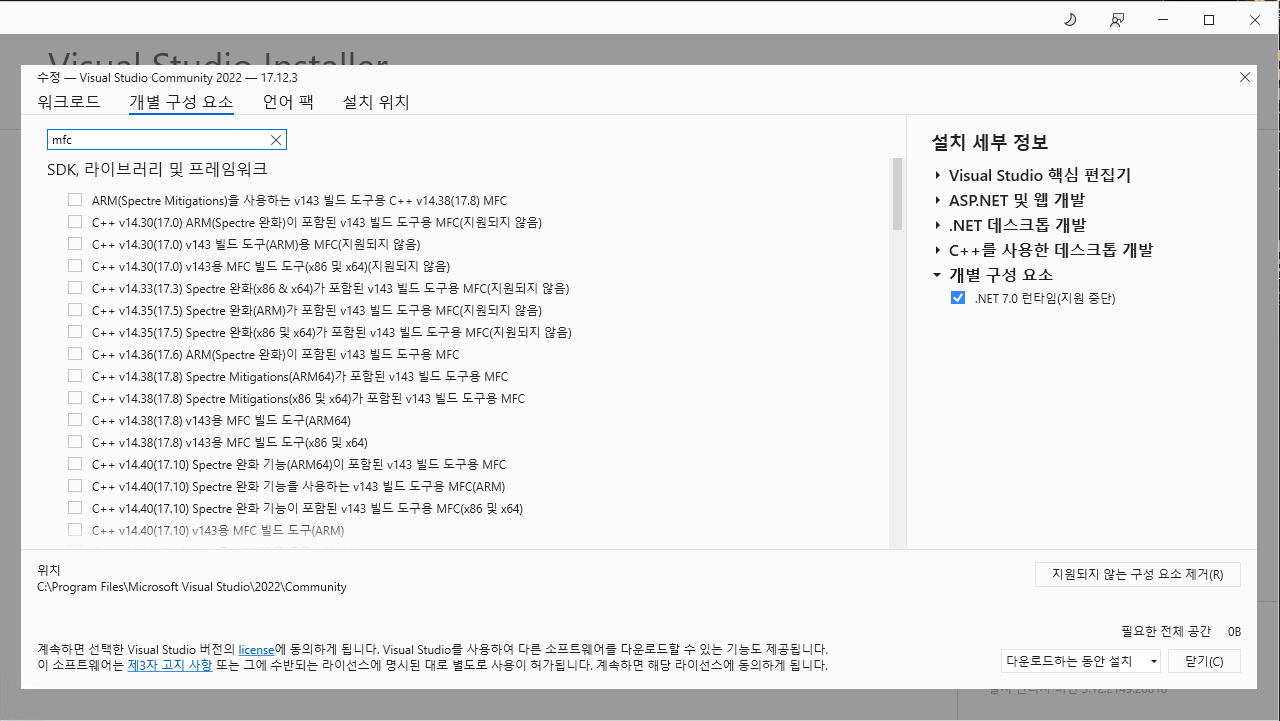Check C++ v14.40(17.10) Spectre 완화 기능(ARM64) MFC checkbox
The width and height of the screenshot is (1280, 721).
pyautogui.click(x=75, y=464)
